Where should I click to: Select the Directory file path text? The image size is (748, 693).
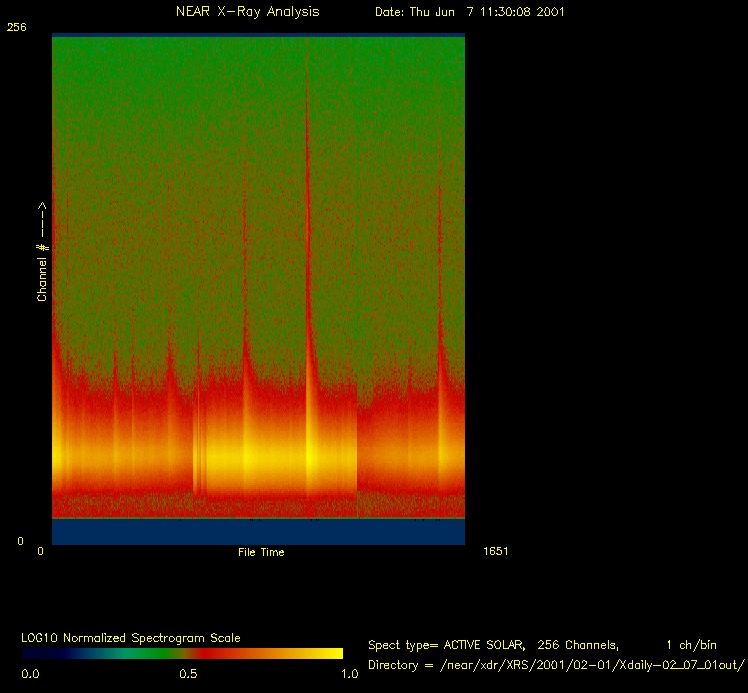[x=555, y=665]
